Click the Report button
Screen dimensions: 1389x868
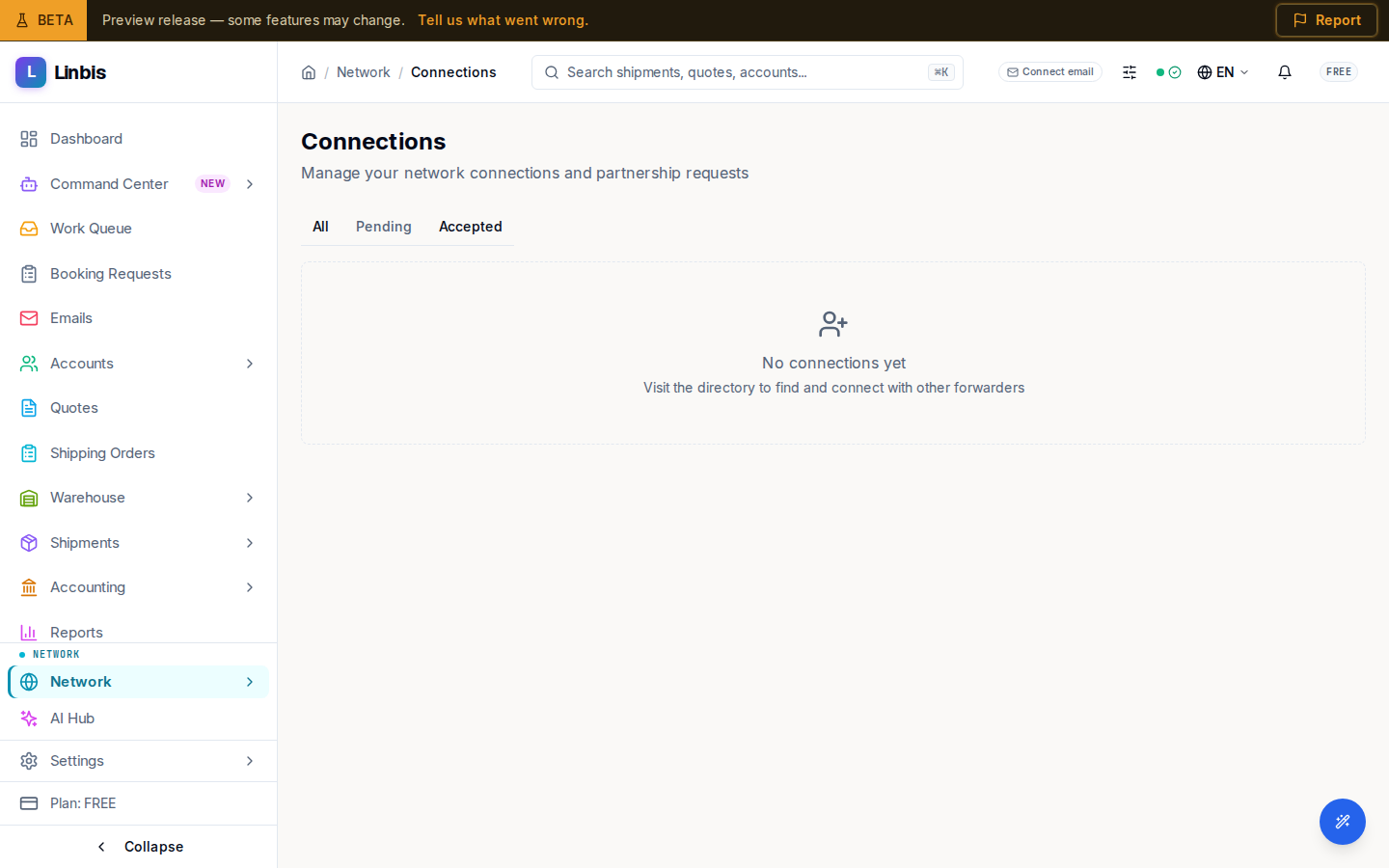(1326, 20)
